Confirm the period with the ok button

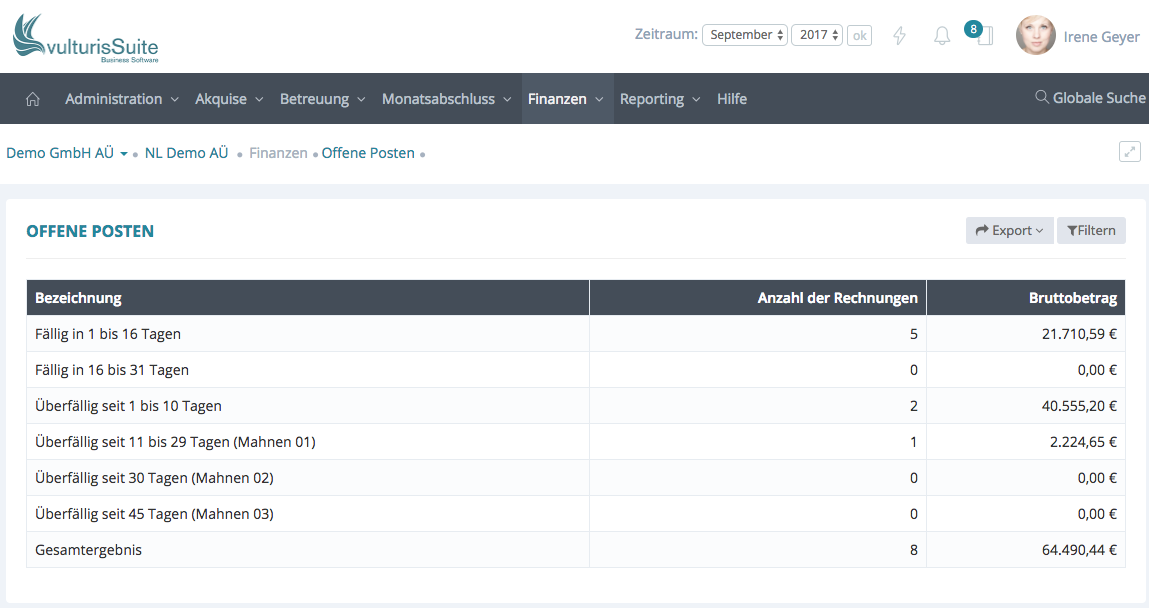[x=859, y=36]
